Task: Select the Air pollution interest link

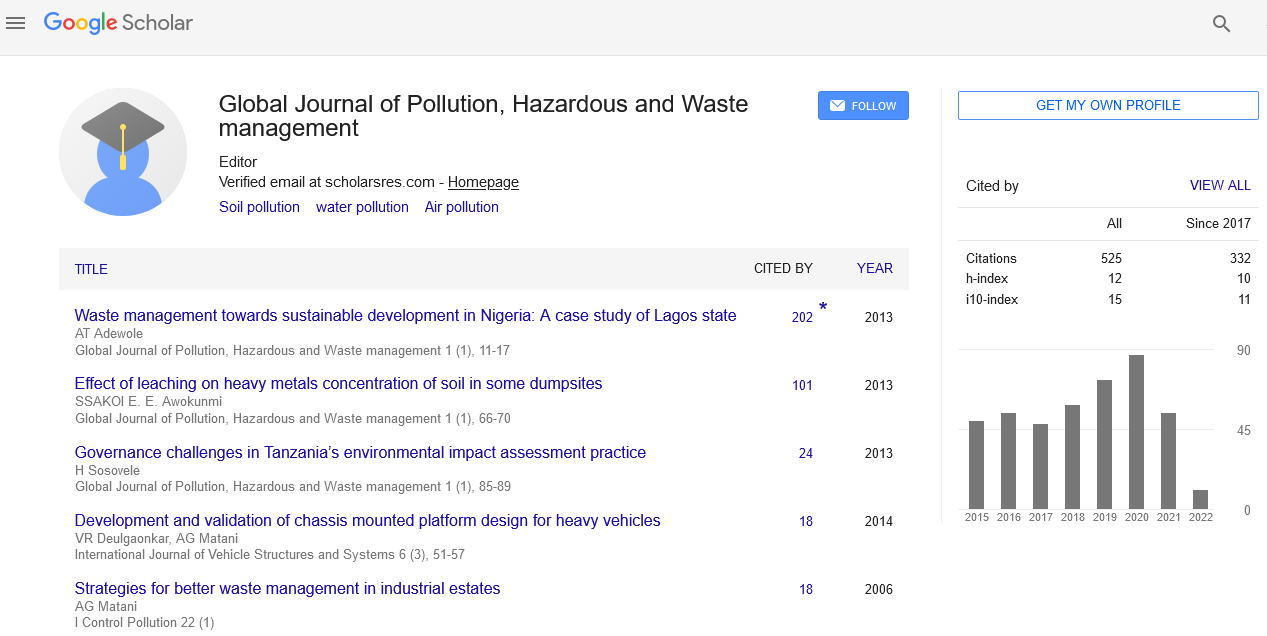Action: 462,207
